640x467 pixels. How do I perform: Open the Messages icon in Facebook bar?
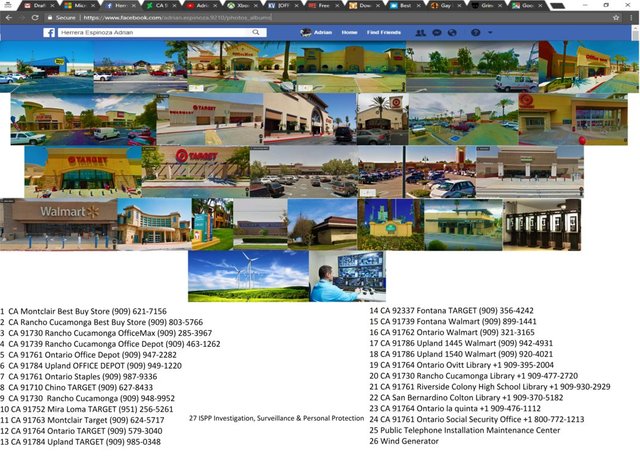tap(437, 33)
